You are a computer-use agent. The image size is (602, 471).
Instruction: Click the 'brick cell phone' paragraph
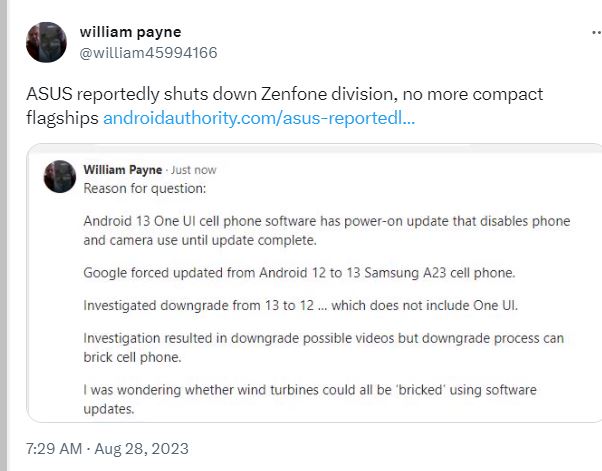(324, 348)
